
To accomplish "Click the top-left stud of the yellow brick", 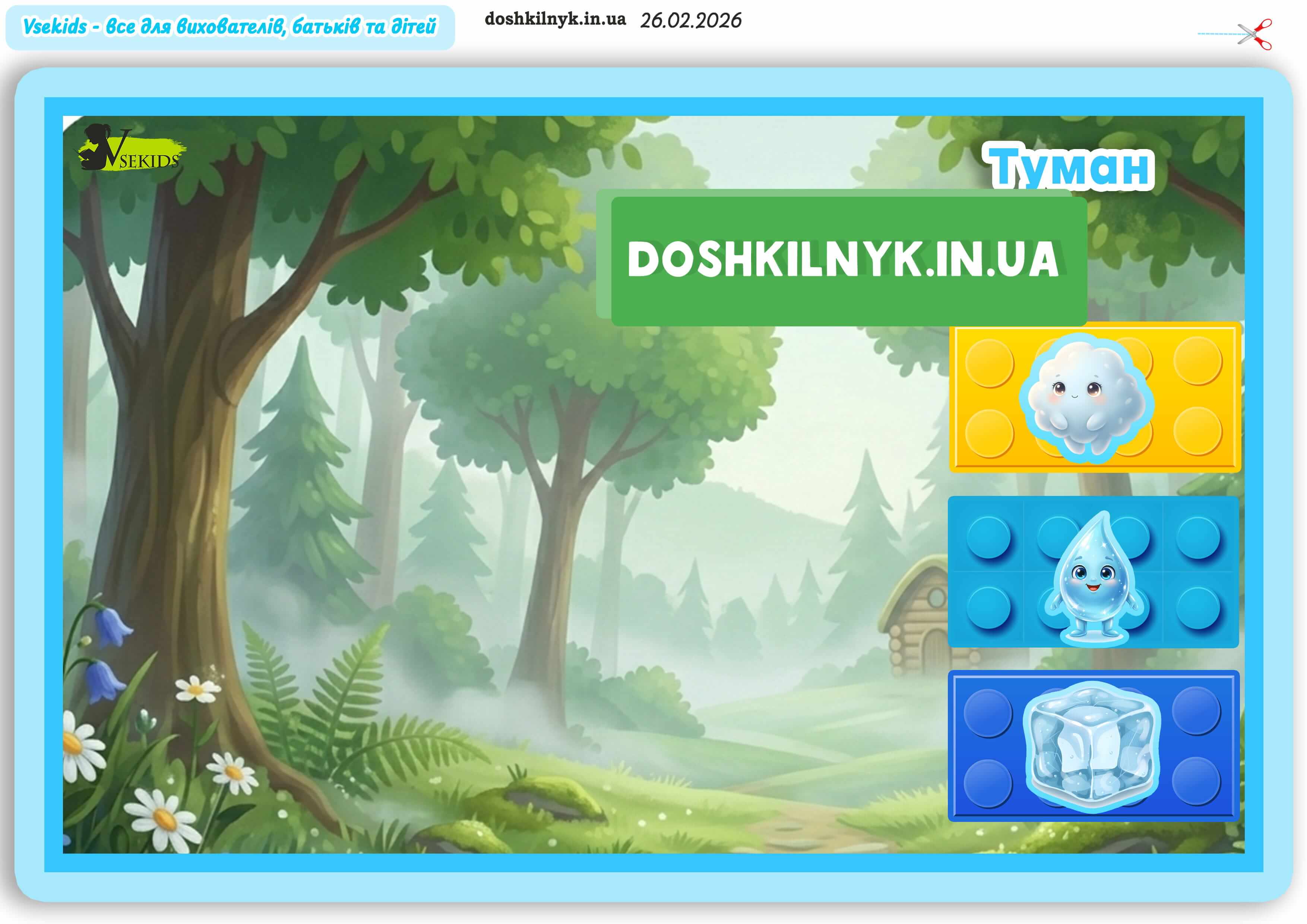I will click(990, 363).
